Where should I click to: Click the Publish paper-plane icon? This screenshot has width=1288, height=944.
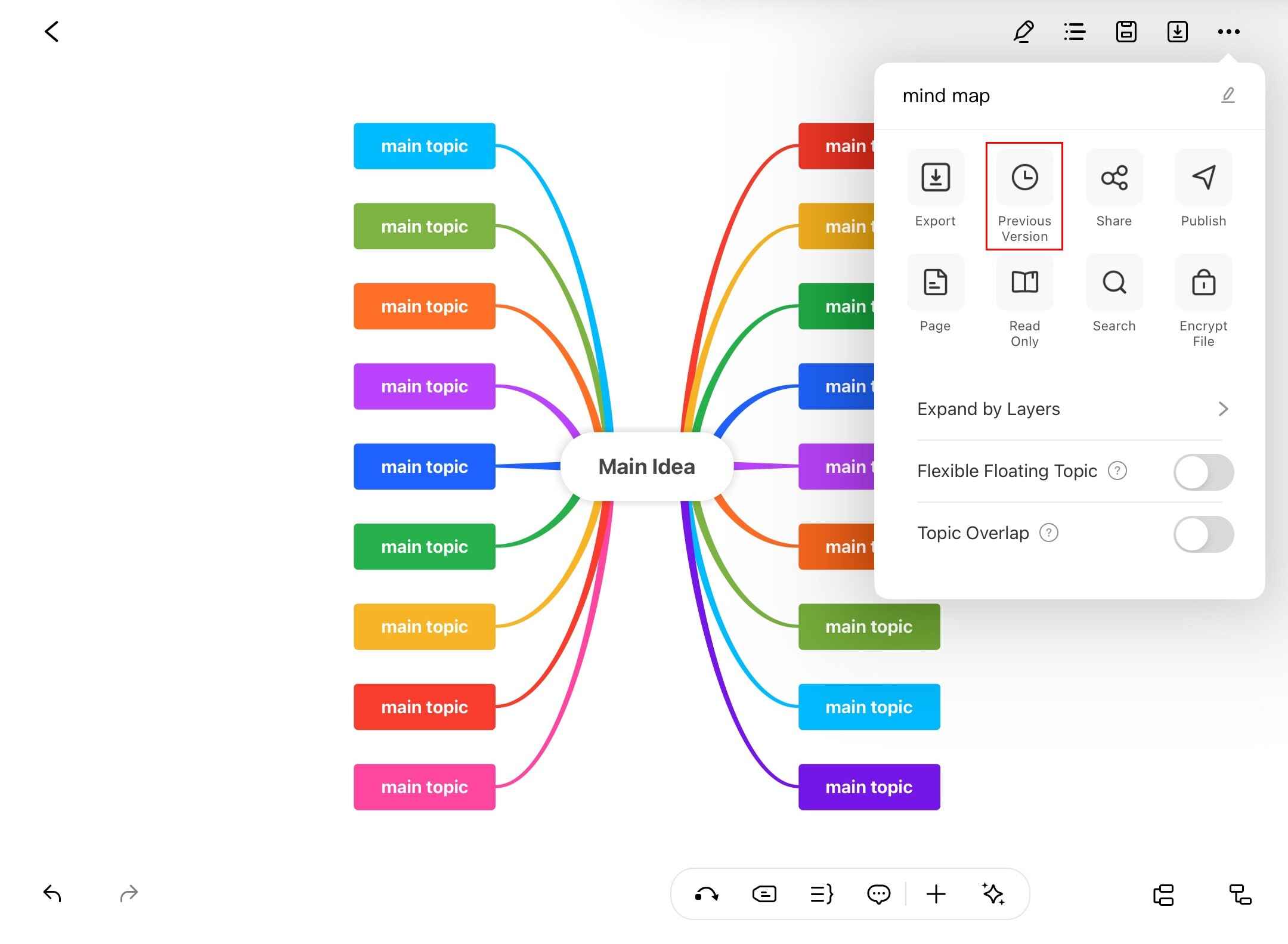pyautogui.click(x=1203, y=178)
